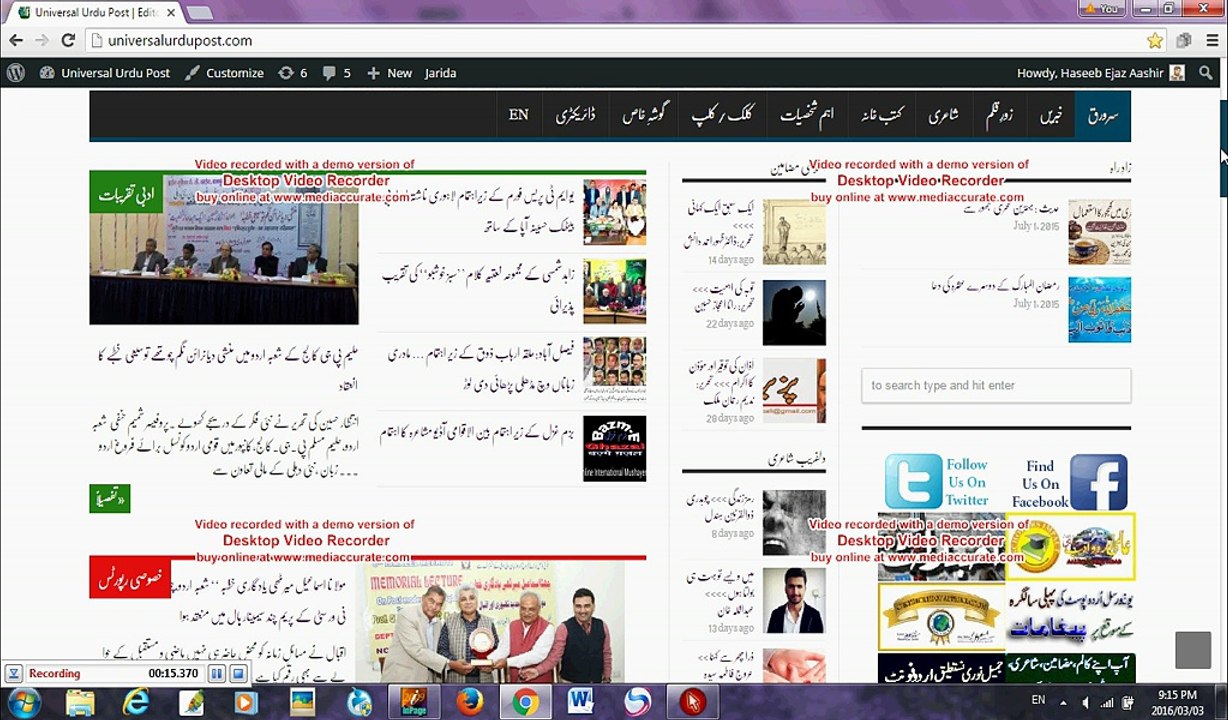This screenshot has width=1228, height=720.
Task: Open Firefox from the taskbar
Action: (x=469, y=703)
